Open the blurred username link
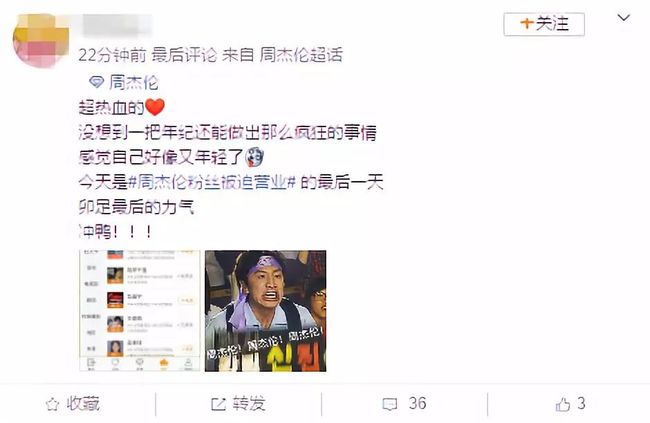Image resolution: width=650 pixels, height=423 pixels. pyautogui.click(x=117, y=24)
